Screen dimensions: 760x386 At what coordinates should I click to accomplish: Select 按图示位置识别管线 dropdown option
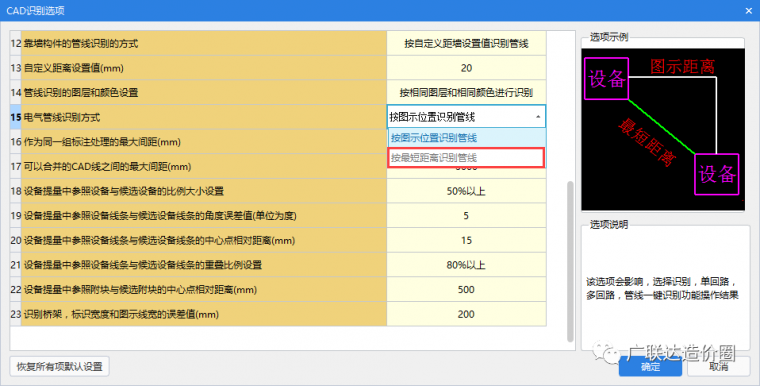466,138
